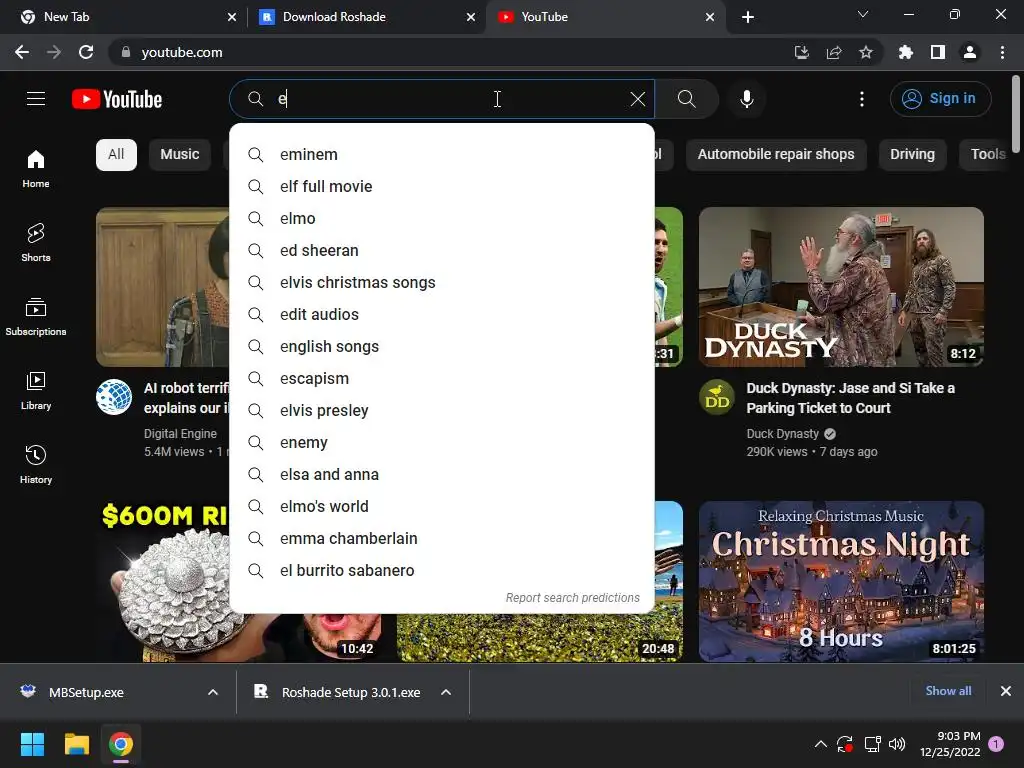Click the YouTube logo
Screen dimensions: 1024x768
(x=117, y=99)
